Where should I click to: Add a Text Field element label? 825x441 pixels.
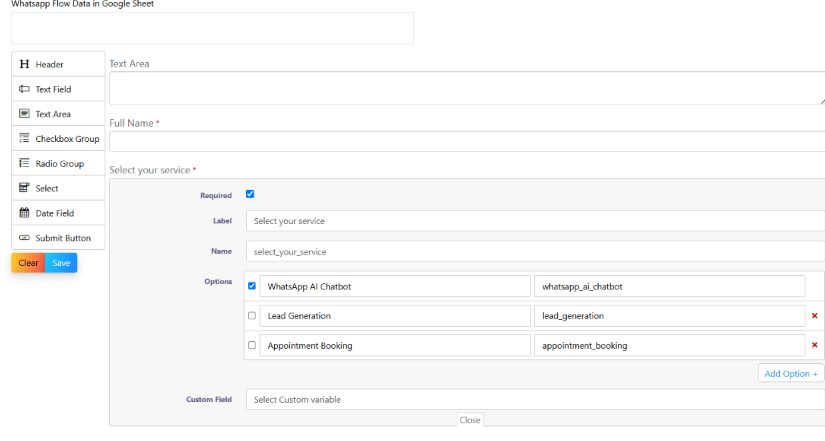click(53, 89)
